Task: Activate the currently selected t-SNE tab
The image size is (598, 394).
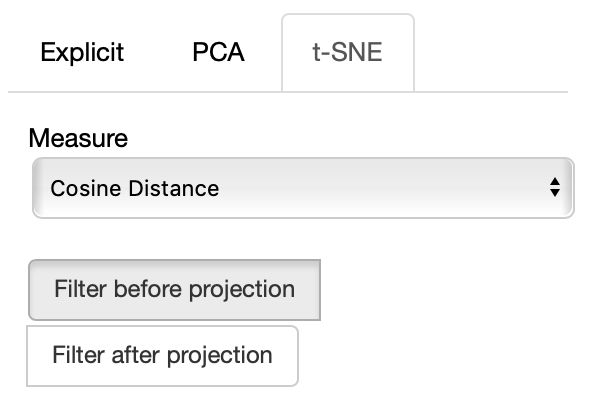Action: (x=348, y=52)
